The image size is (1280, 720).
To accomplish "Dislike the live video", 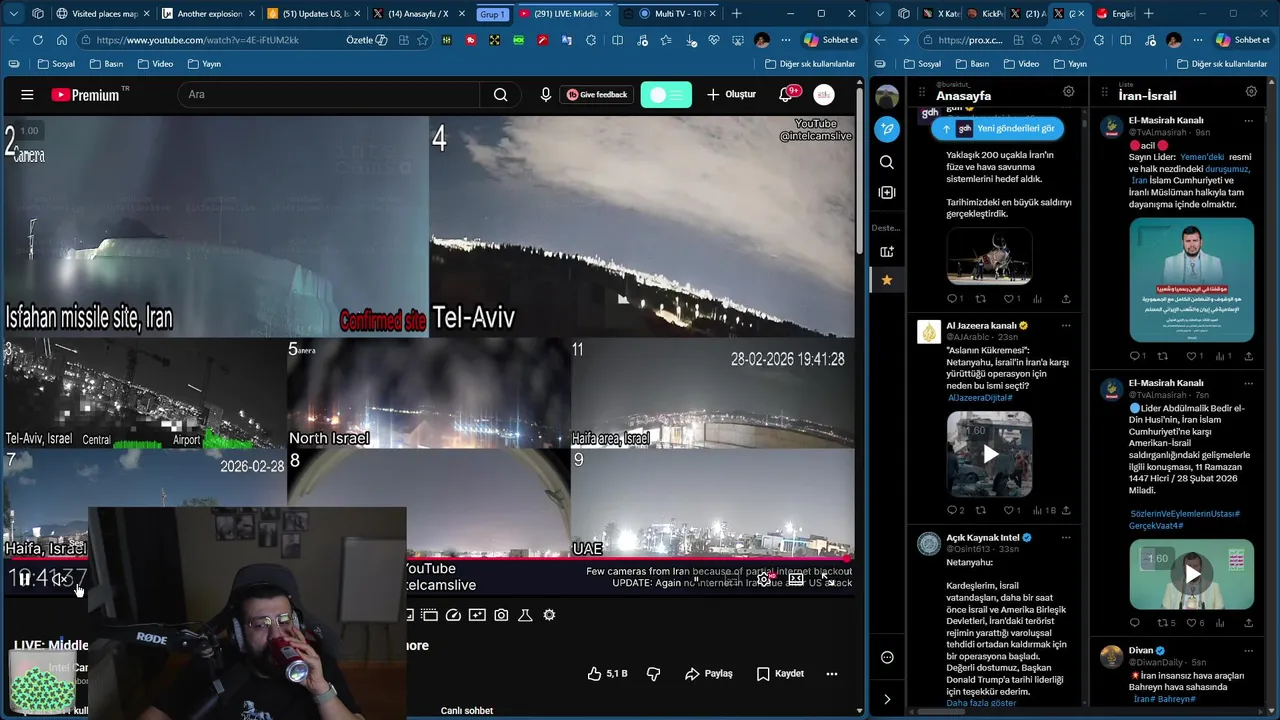I will click(x=654, y=674).
